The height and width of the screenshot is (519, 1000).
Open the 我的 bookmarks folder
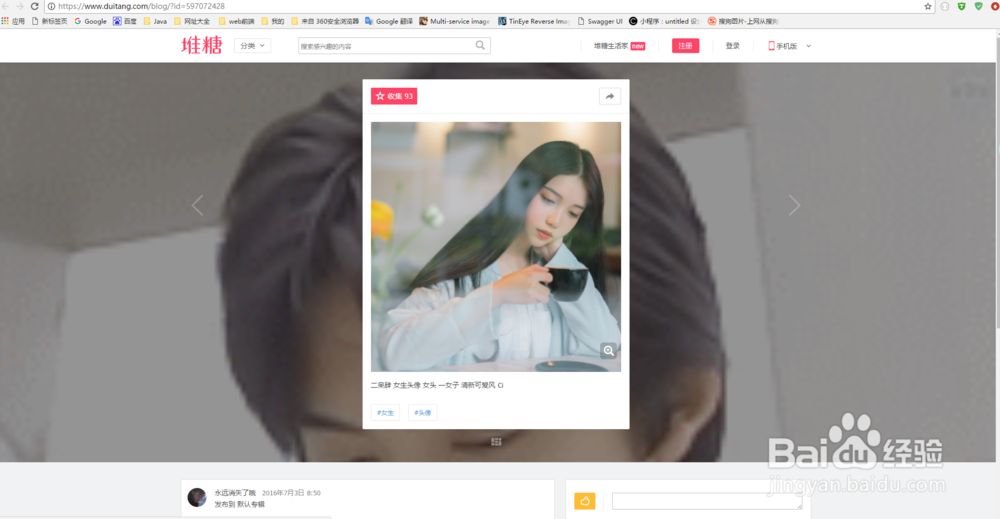point(272,21)
